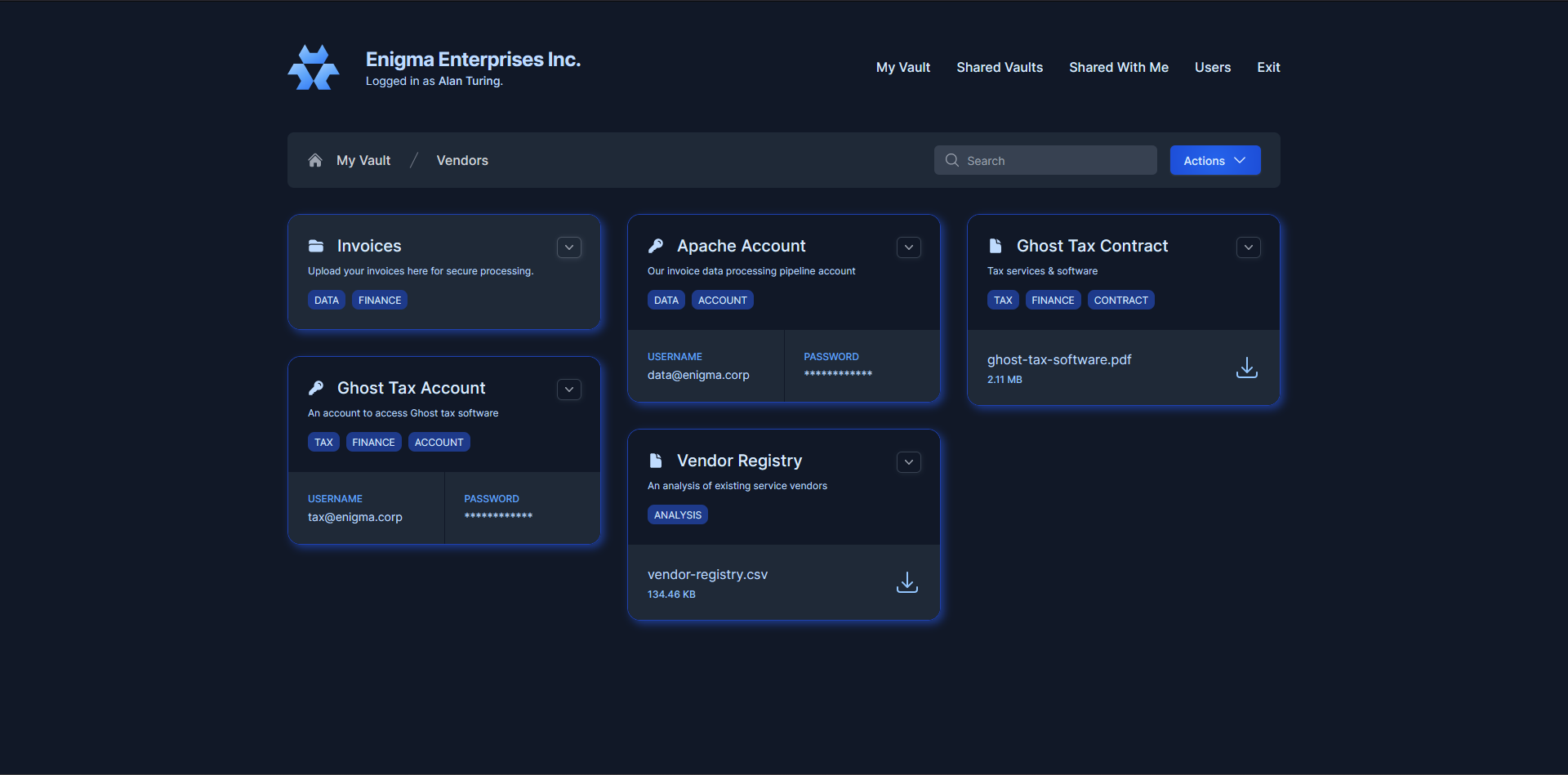Click username tax@enigma.corp
The height and width of the screenshot is (775, 1568).
[x=355, y=517]
